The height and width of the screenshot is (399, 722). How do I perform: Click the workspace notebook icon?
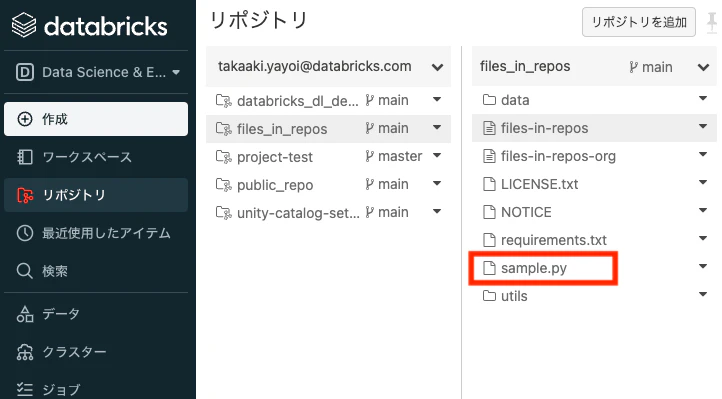(25, 157)
